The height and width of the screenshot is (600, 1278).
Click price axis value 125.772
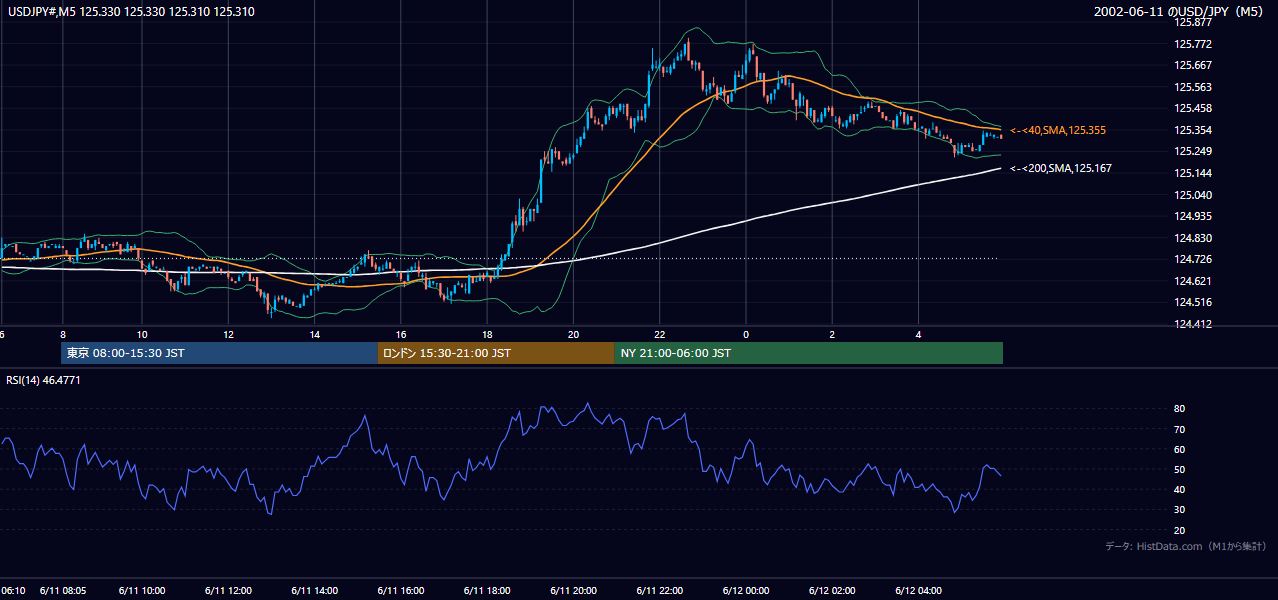click(1194, 44)
